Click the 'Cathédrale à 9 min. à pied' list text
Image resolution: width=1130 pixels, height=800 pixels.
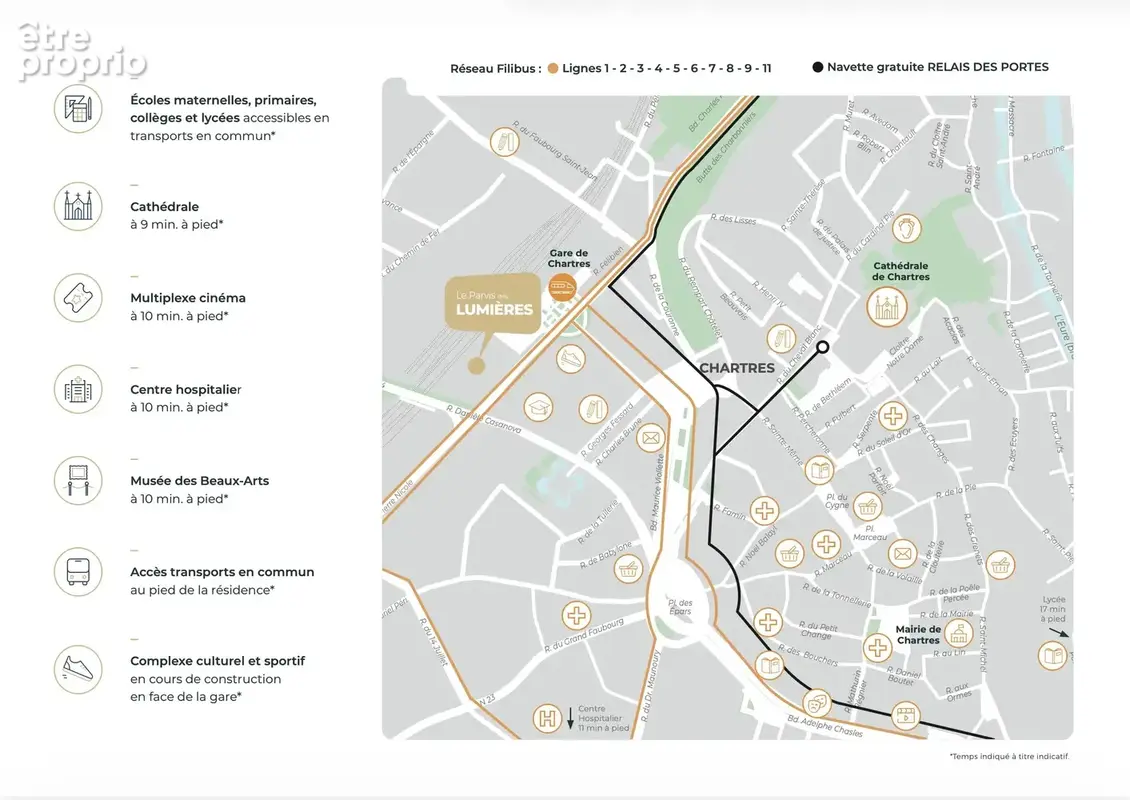click(x=177, y=215)
